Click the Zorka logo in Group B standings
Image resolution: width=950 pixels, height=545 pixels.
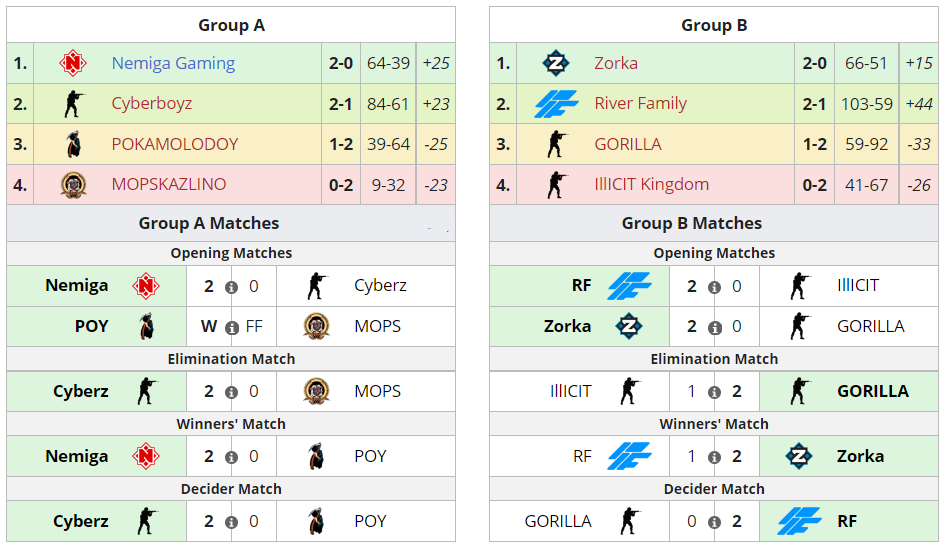[556, 63]
